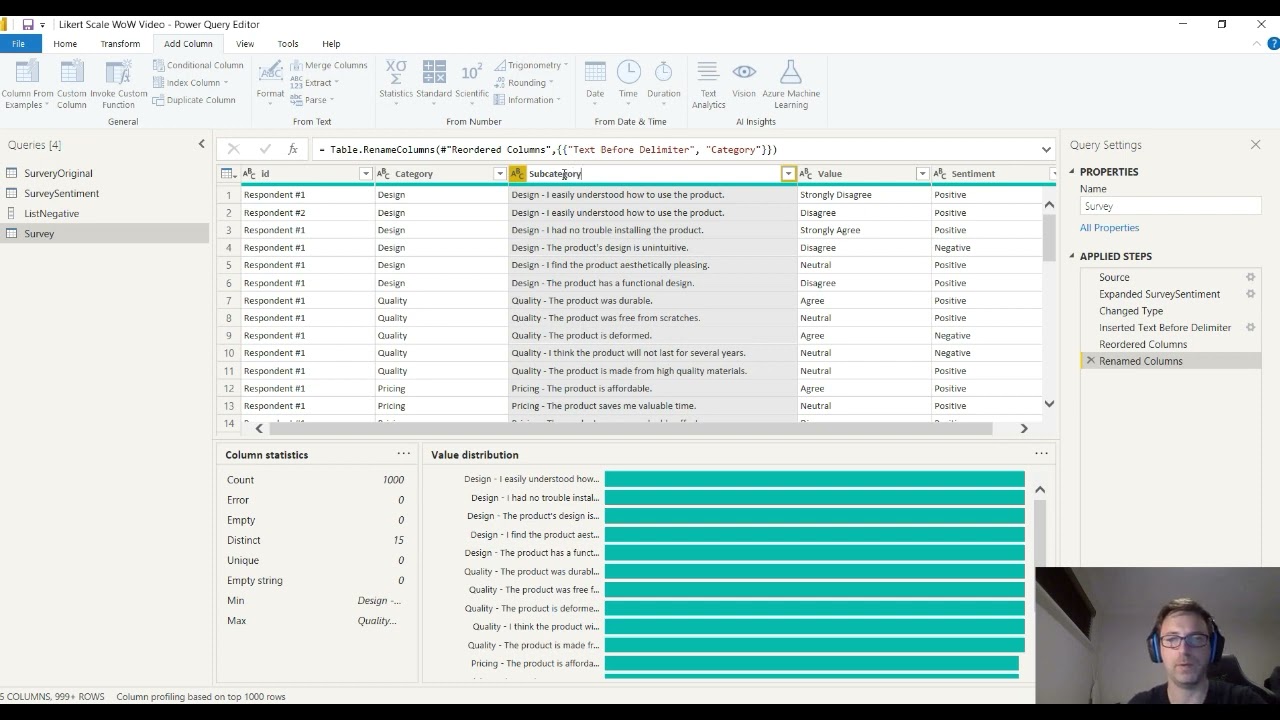Open the All Properties link

coord(1109,228)
